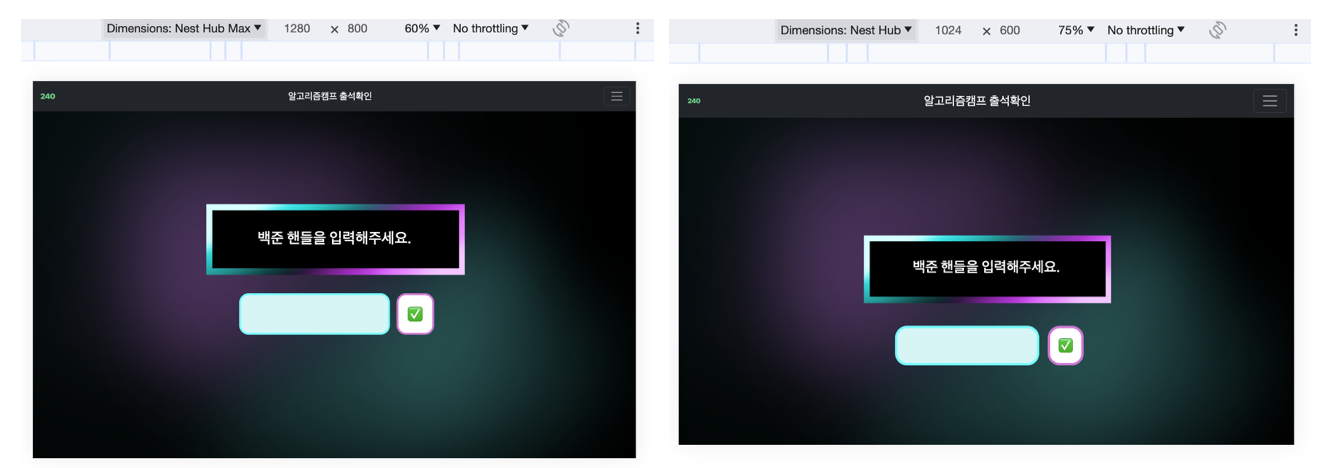The height and width of the screenshot is (468, 1324).
Task: Click the width field showing 1024
Action: click(948, 30)
